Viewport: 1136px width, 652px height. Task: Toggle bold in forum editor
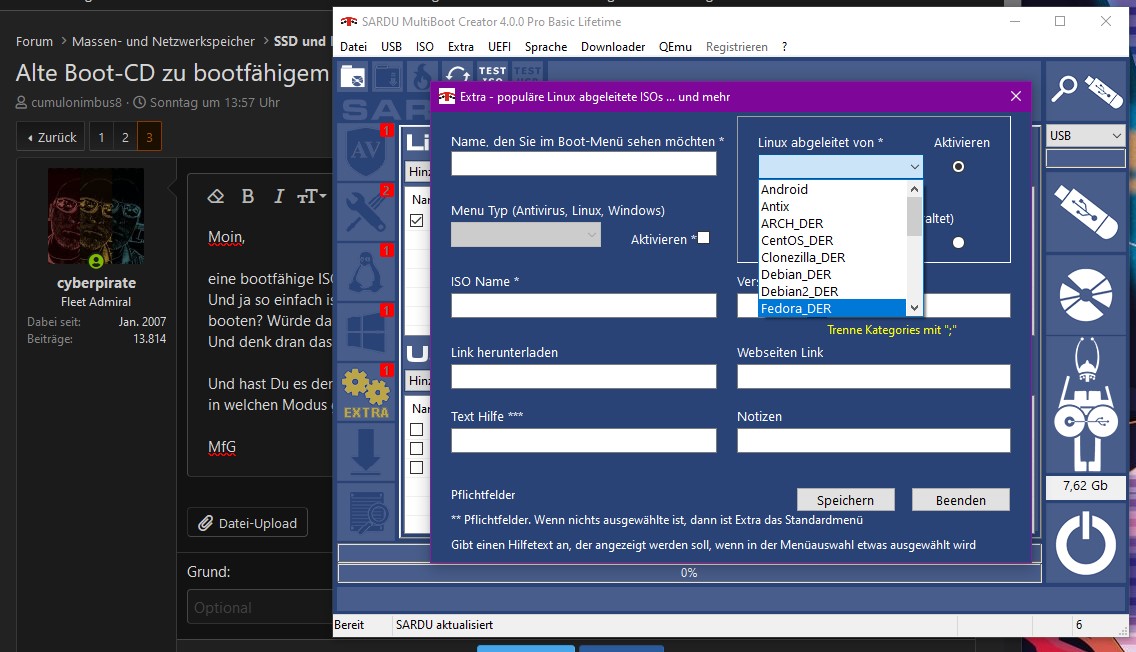(248, 196)
